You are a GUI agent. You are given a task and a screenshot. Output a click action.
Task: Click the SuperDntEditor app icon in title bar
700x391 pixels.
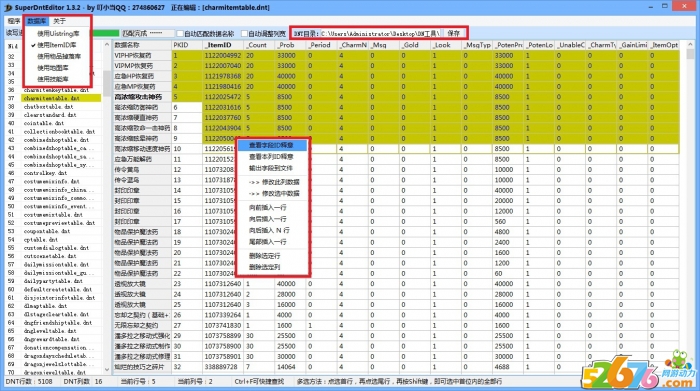(x=8, y=8)
